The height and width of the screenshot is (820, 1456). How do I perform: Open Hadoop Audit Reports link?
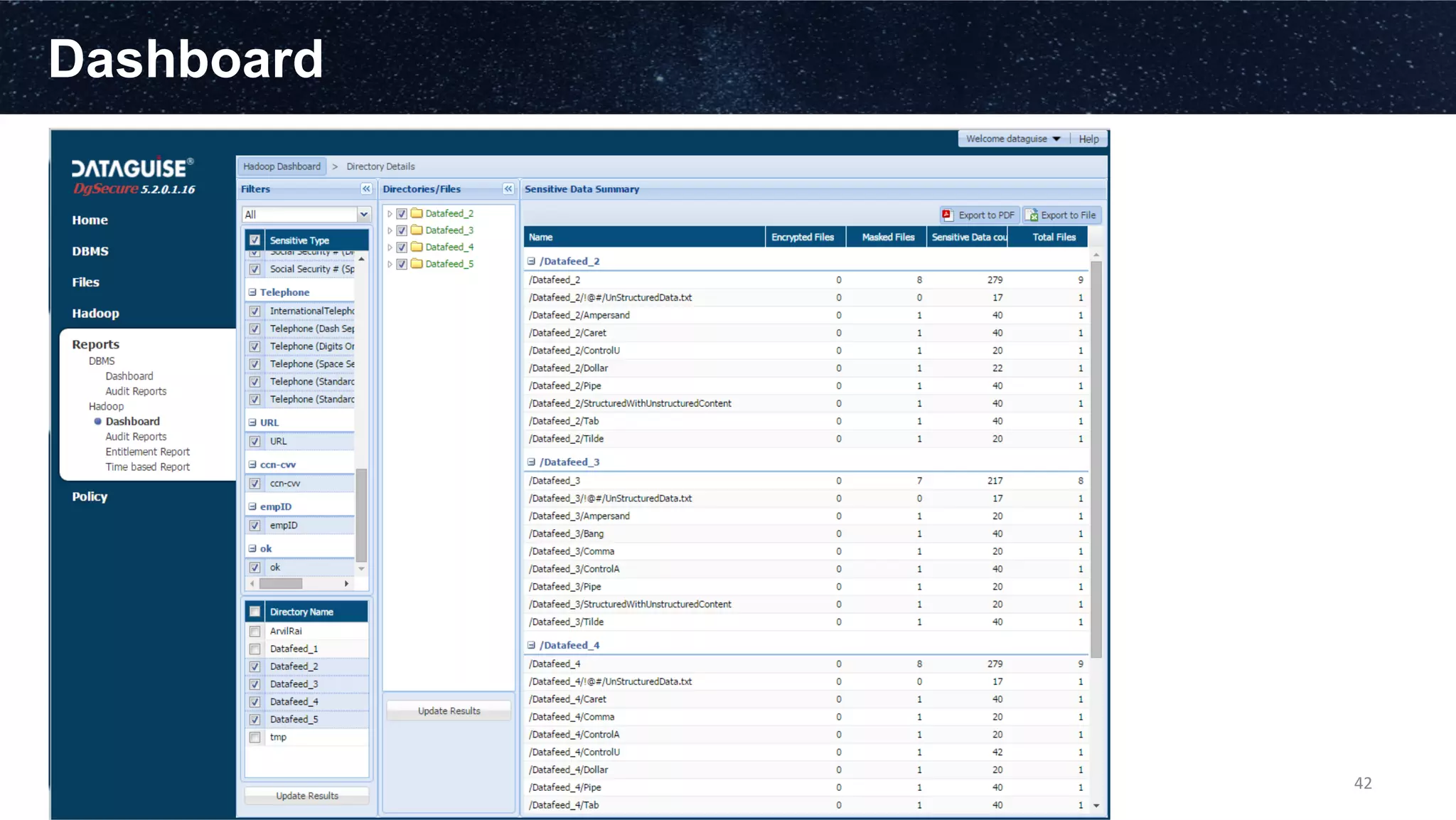136,437
